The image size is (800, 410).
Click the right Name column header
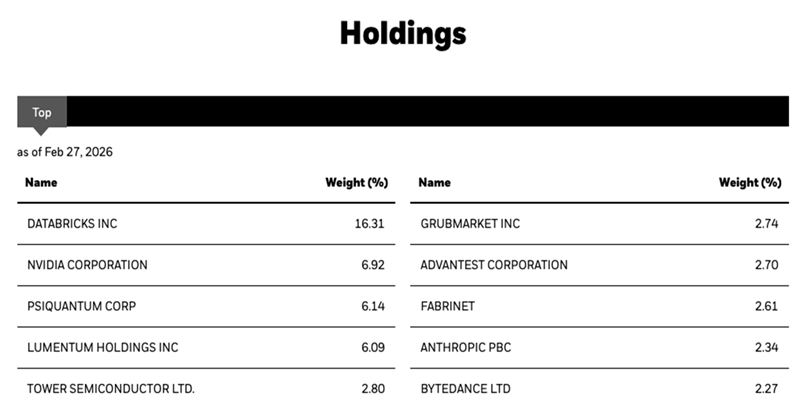tap(435, 183)
